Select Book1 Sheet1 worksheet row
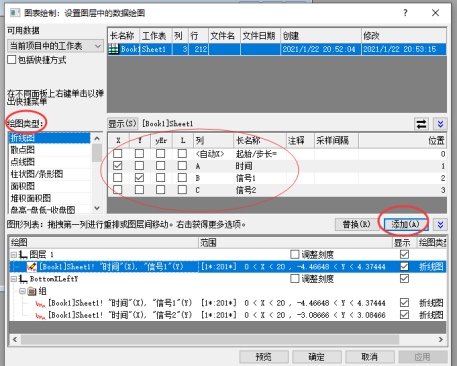 click(277, 49)
